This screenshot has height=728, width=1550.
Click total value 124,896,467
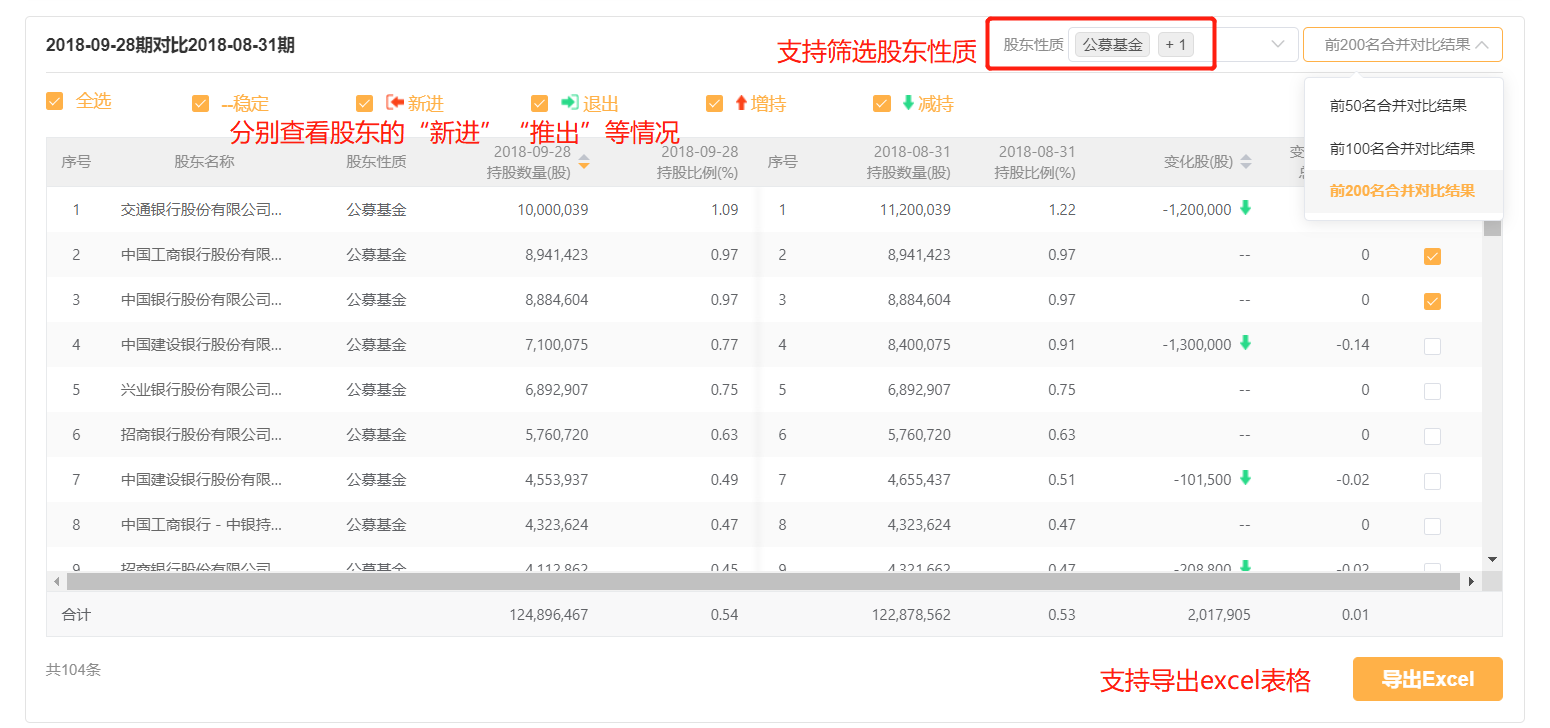tap(549, 615)
